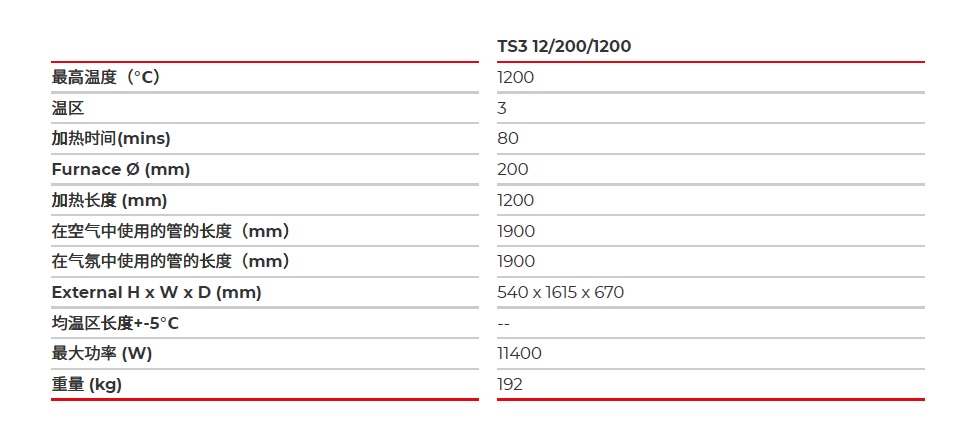Click the furnace diameter value 200
This screenshot has width=966, height=442.
[513, 170]
